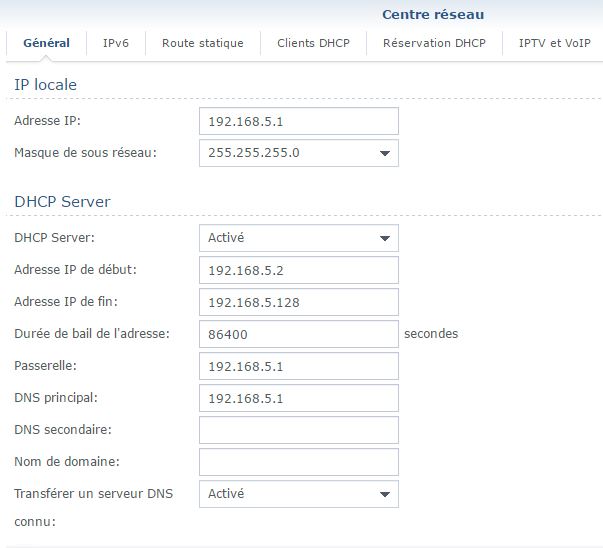Screen dimensions: 603x548
Task: Switch to Clients DHCP tab
Action: pyautogui.click(x=313, y=43)
